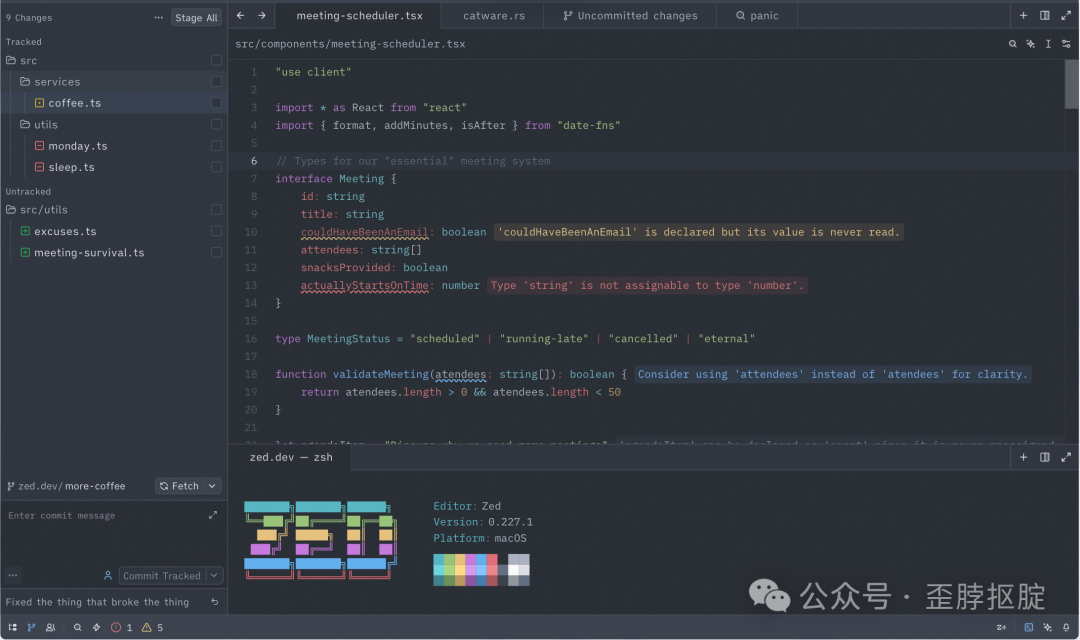Open the dropdown arrow beside Fetch
The image size is (1080, 640).
212,486
